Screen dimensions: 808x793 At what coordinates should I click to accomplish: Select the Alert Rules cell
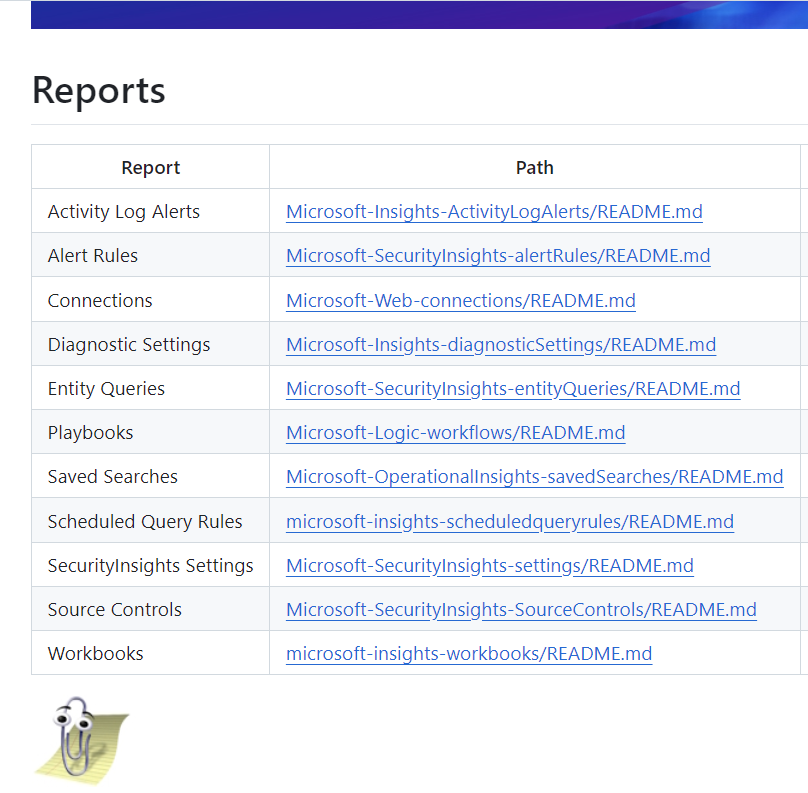(150, 255)
